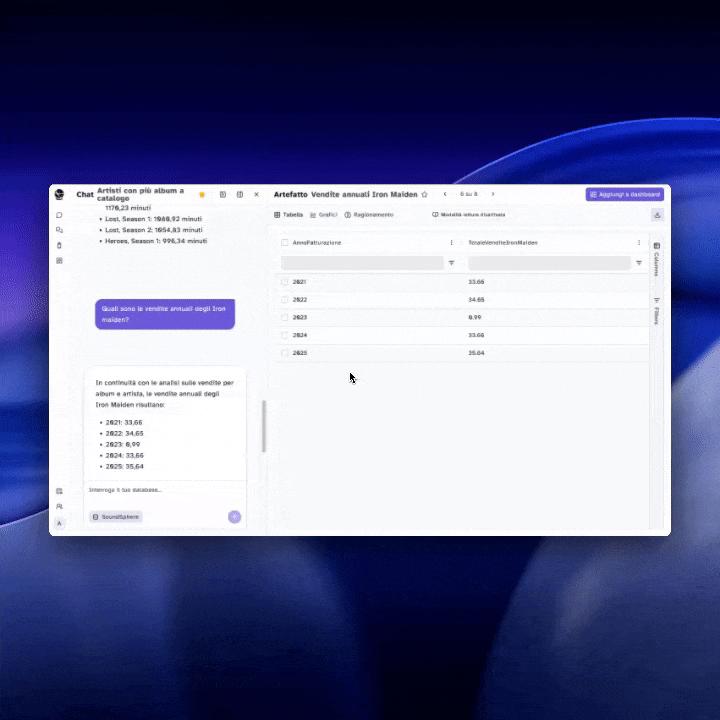The height and width of the screenshot is (720, 720).
Task: Expand the Columns side panel
Action: click(657, 259)
